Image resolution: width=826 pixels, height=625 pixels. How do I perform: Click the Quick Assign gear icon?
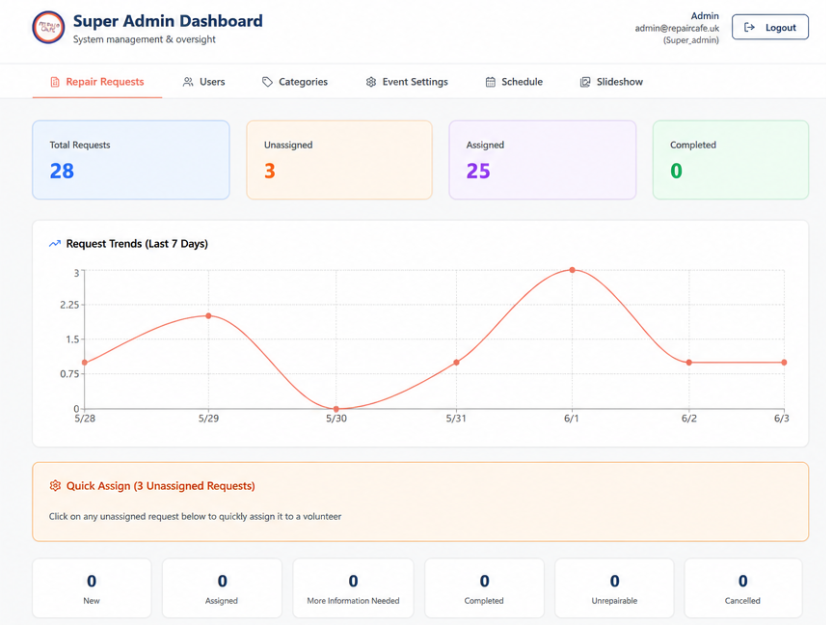pos(55,485)
